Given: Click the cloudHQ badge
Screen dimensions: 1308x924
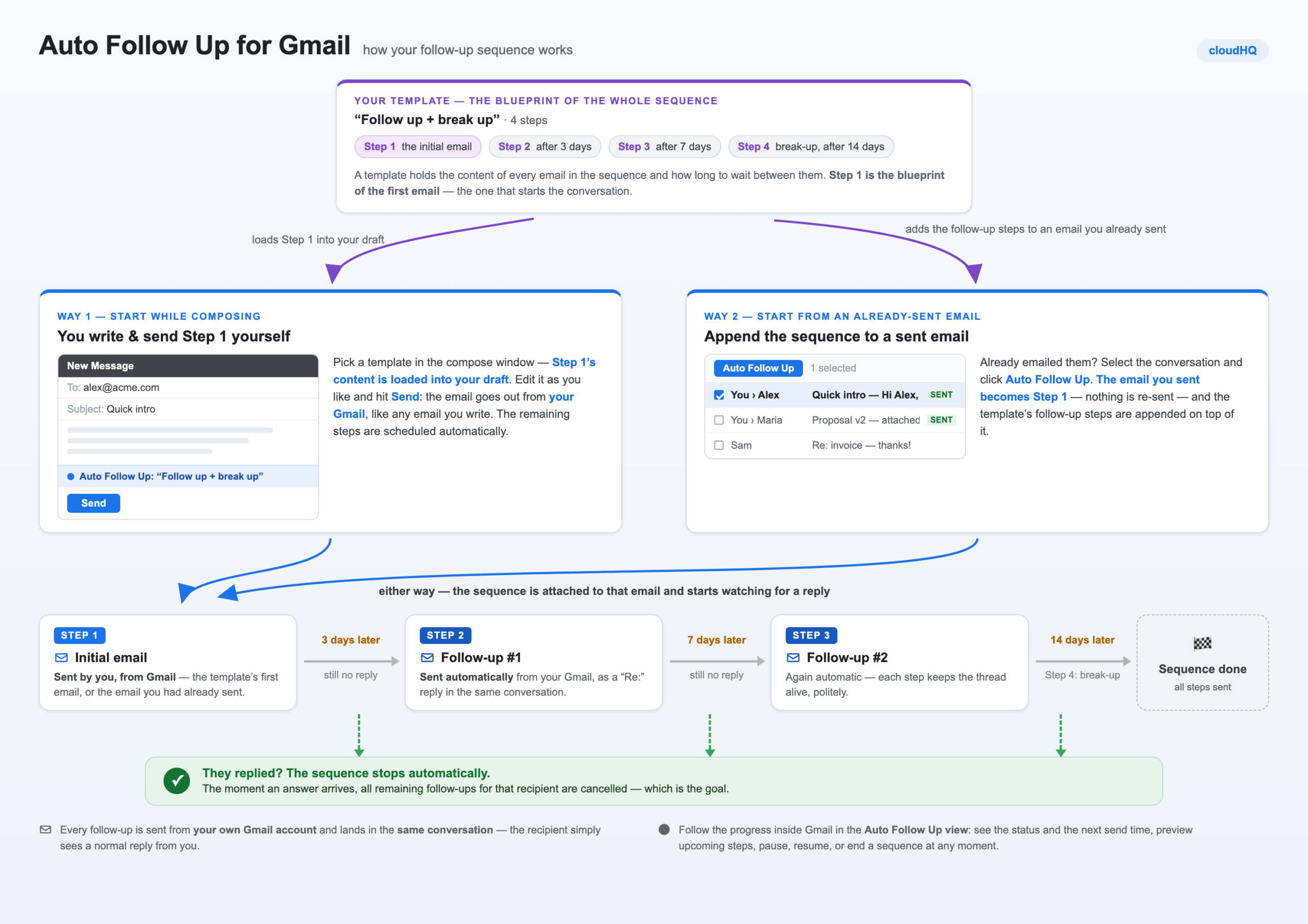Looking at the screenshot, I should pyautogui.click(x=1232, y=50).
